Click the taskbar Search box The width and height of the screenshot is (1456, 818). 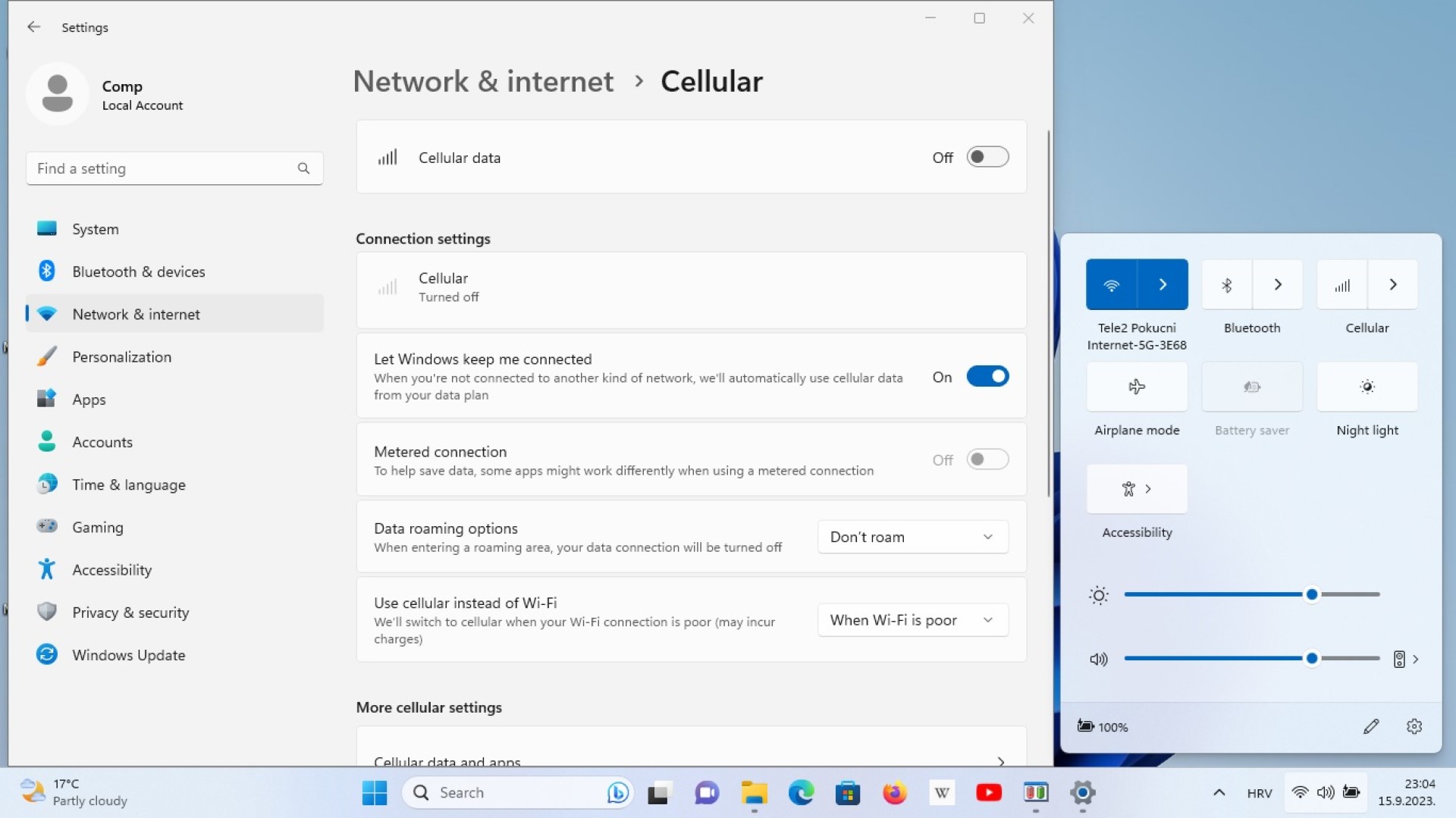(x=519, y=793)
